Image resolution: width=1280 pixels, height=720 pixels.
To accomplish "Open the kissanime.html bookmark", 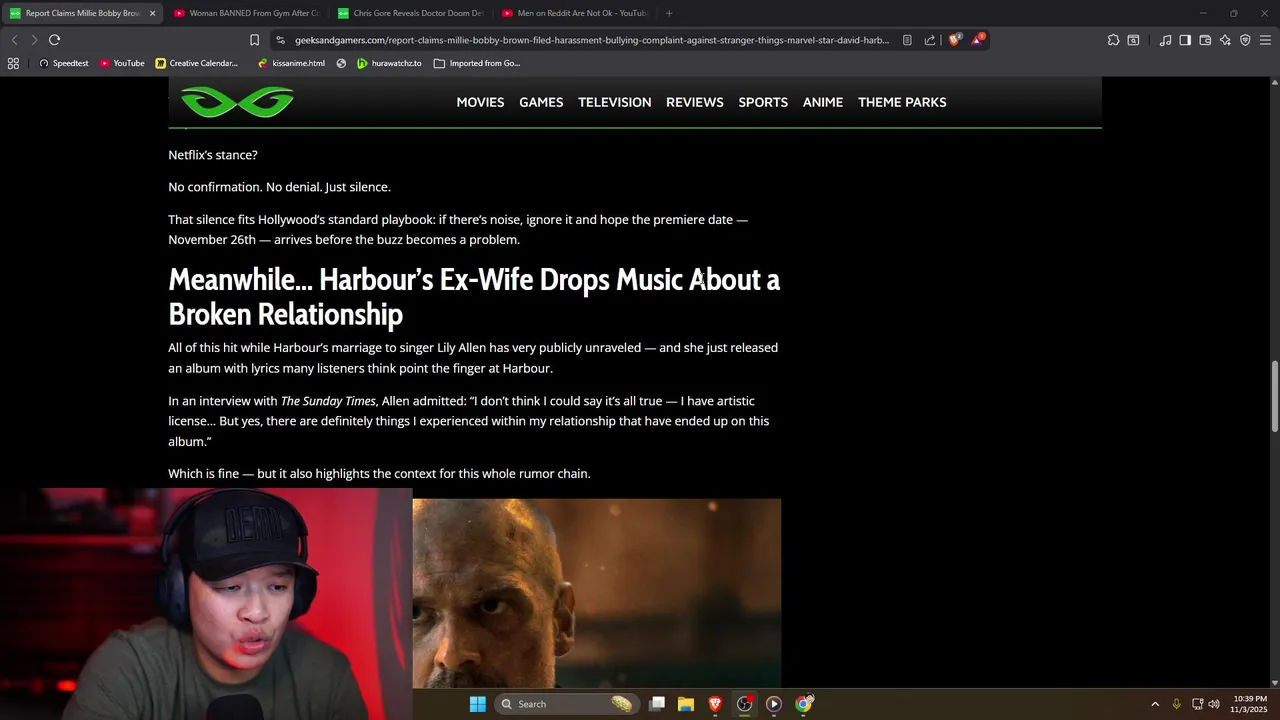I will click(x=291, y=63).
